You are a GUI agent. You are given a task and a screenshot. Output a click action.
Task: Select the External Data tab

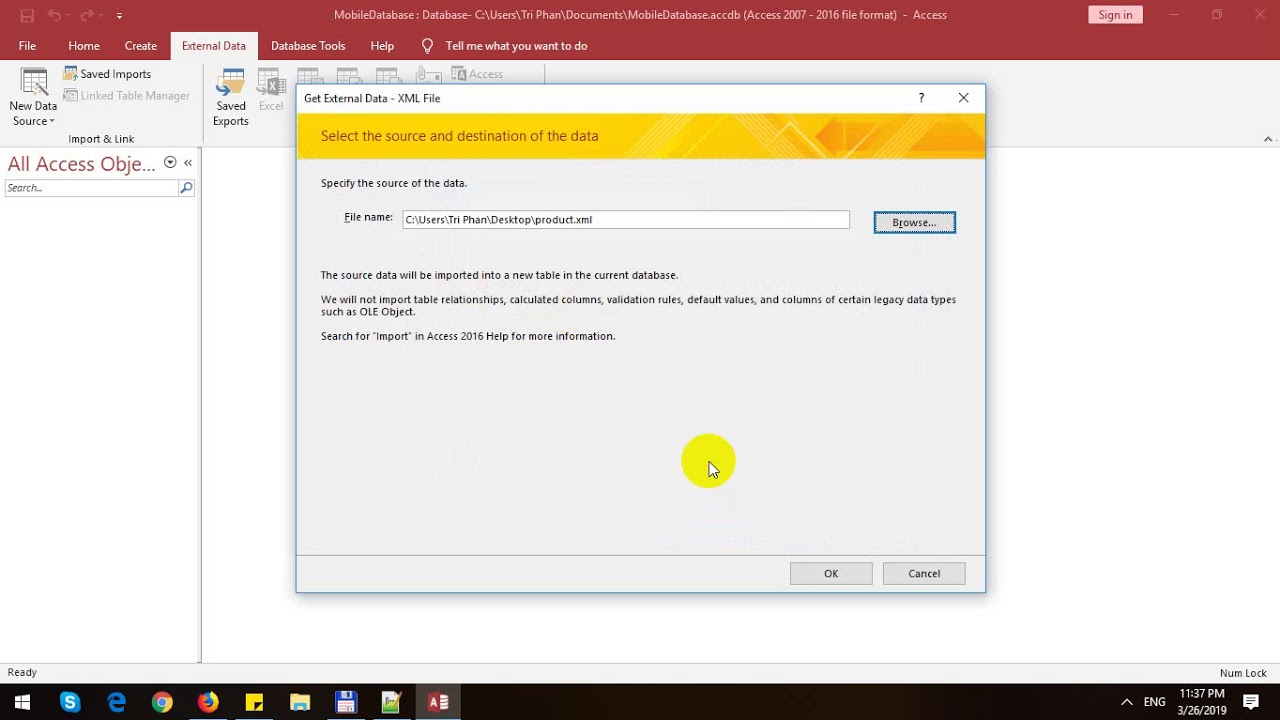point(214,46)
